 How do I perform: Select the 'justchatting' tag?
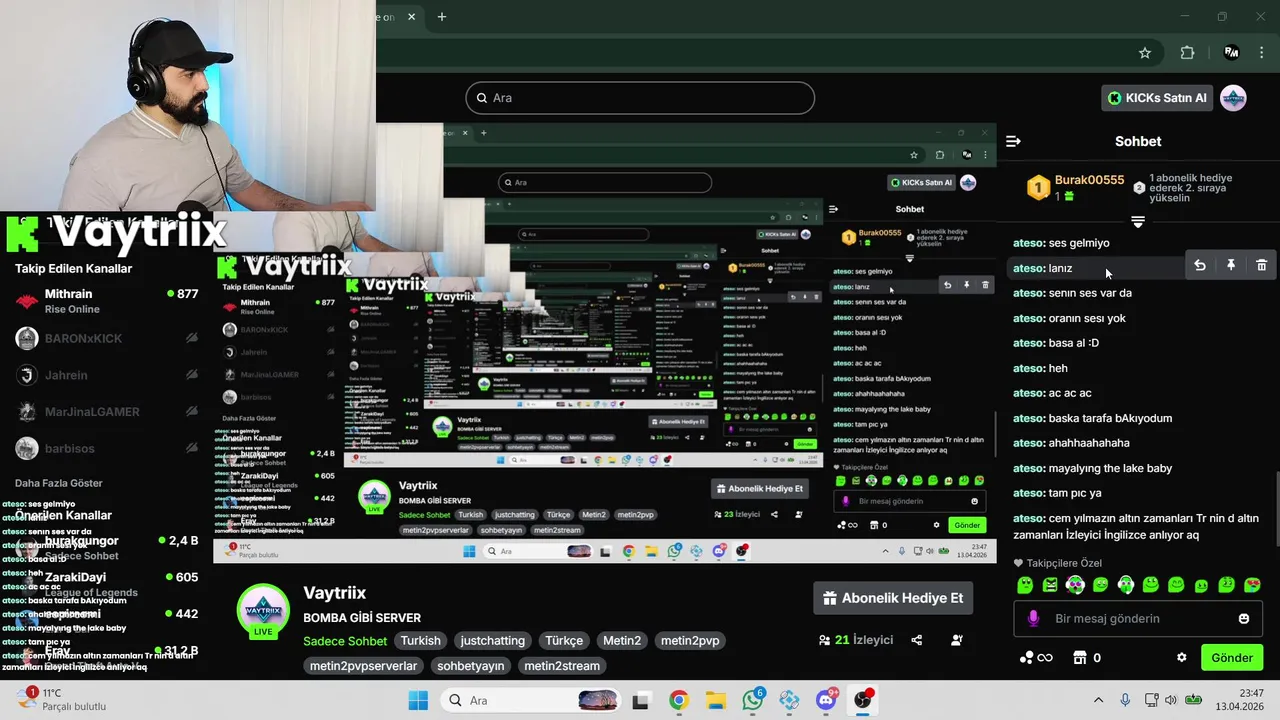tap(493, 641)
